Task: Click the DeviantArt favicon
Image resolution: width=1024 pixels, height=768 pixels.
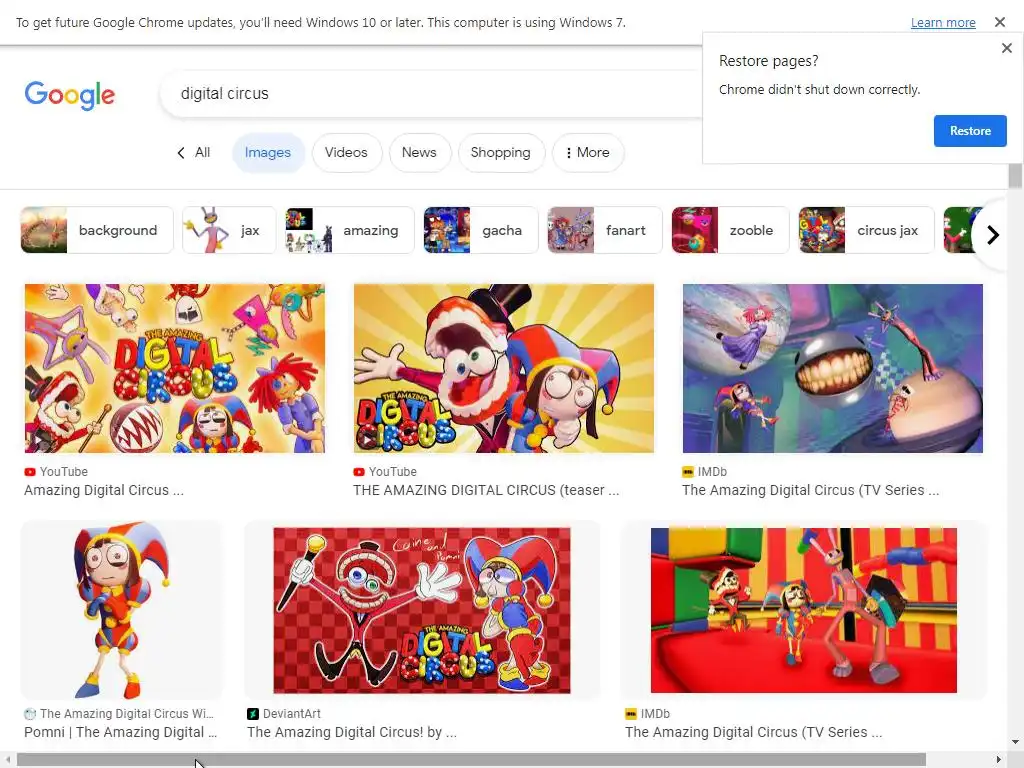Action: pos(253,714)
